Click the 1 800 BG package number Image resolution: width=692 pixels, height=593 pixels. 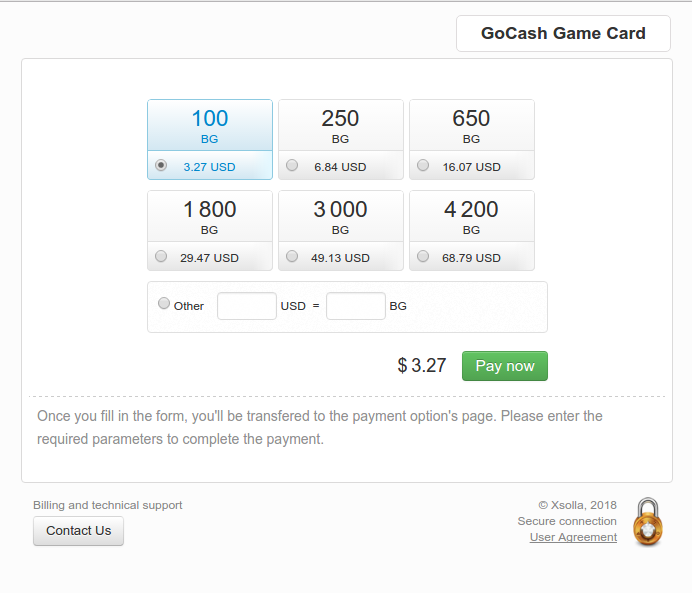pyautogui.click(x=210, y=209)
